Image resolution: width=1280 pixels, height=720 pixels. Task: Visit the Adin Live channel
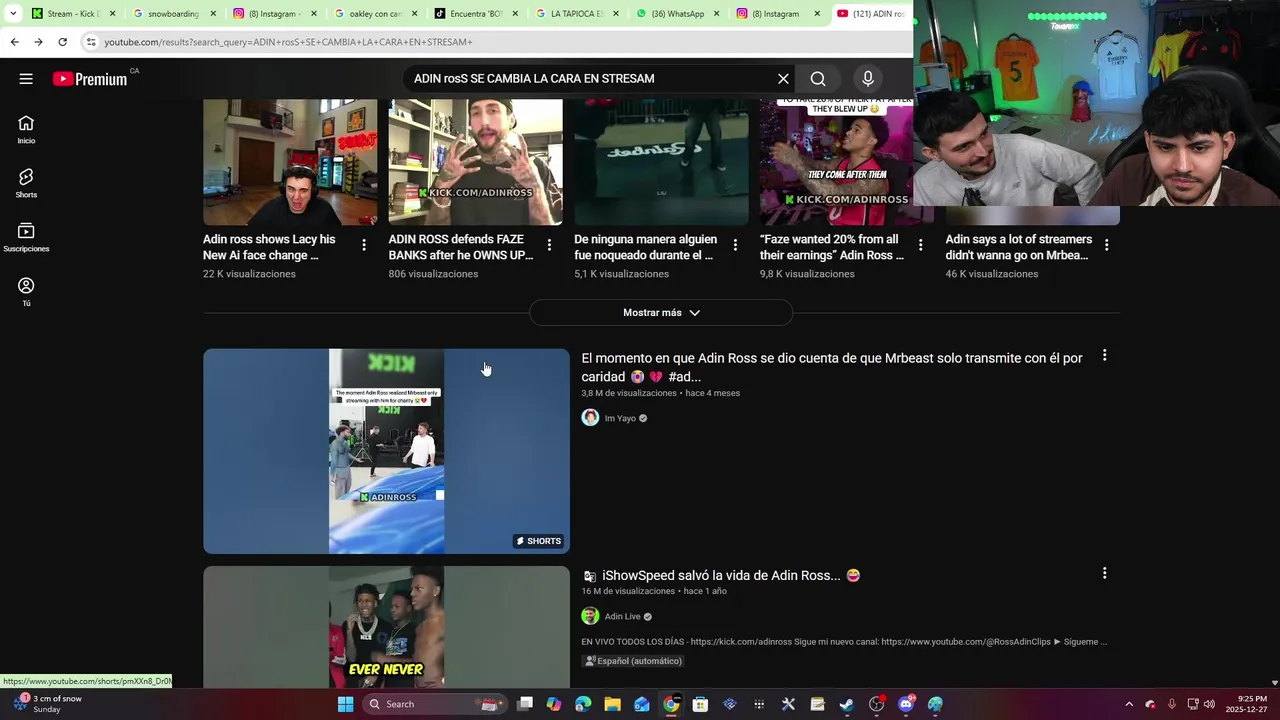click(622, 616)
